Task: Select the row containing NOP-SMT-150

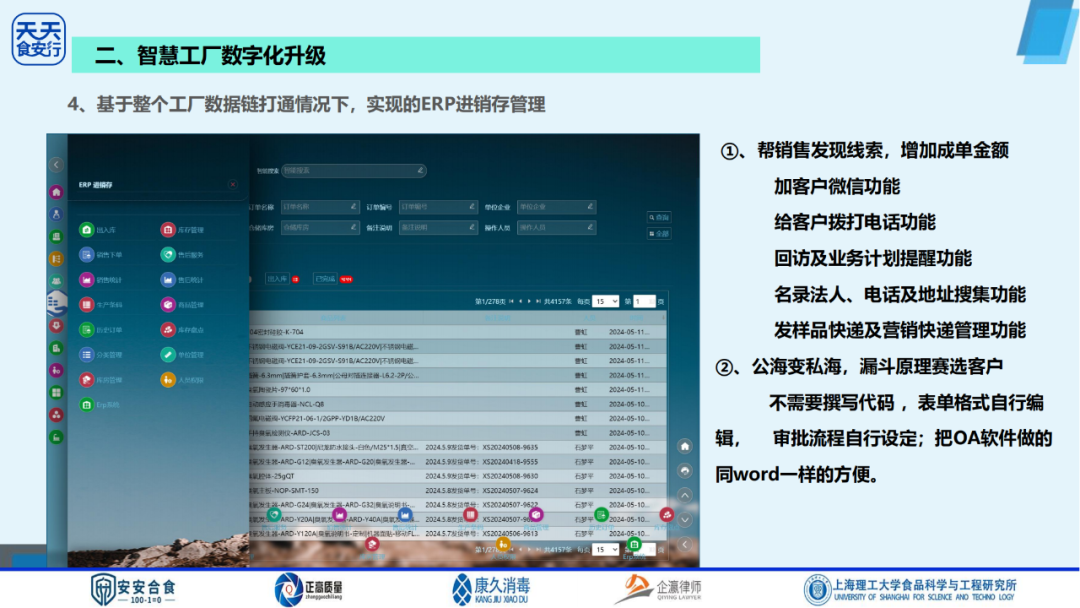Action: pos(457,491)
